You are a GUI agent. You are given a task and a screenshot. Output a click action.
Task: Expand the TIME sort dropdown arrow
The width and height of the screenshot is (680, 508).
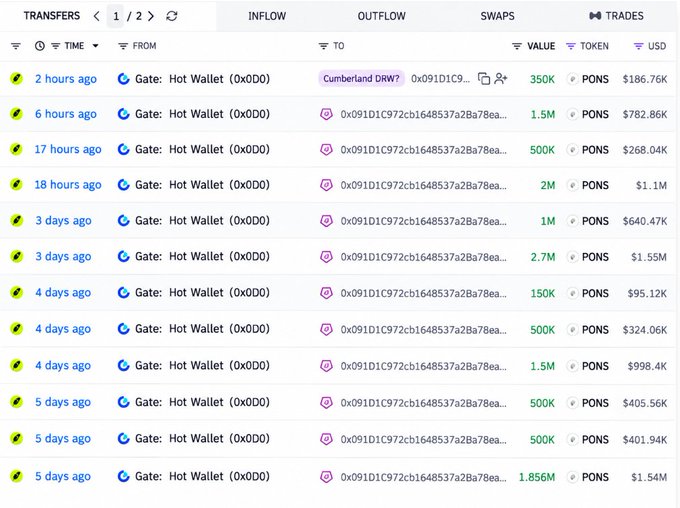95,46
